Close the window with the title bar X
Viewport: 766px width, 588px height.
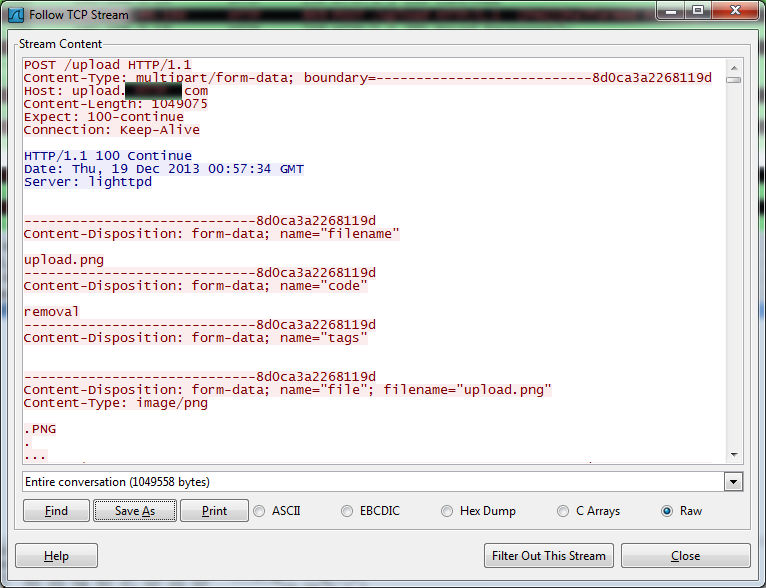tap(734, 11)
